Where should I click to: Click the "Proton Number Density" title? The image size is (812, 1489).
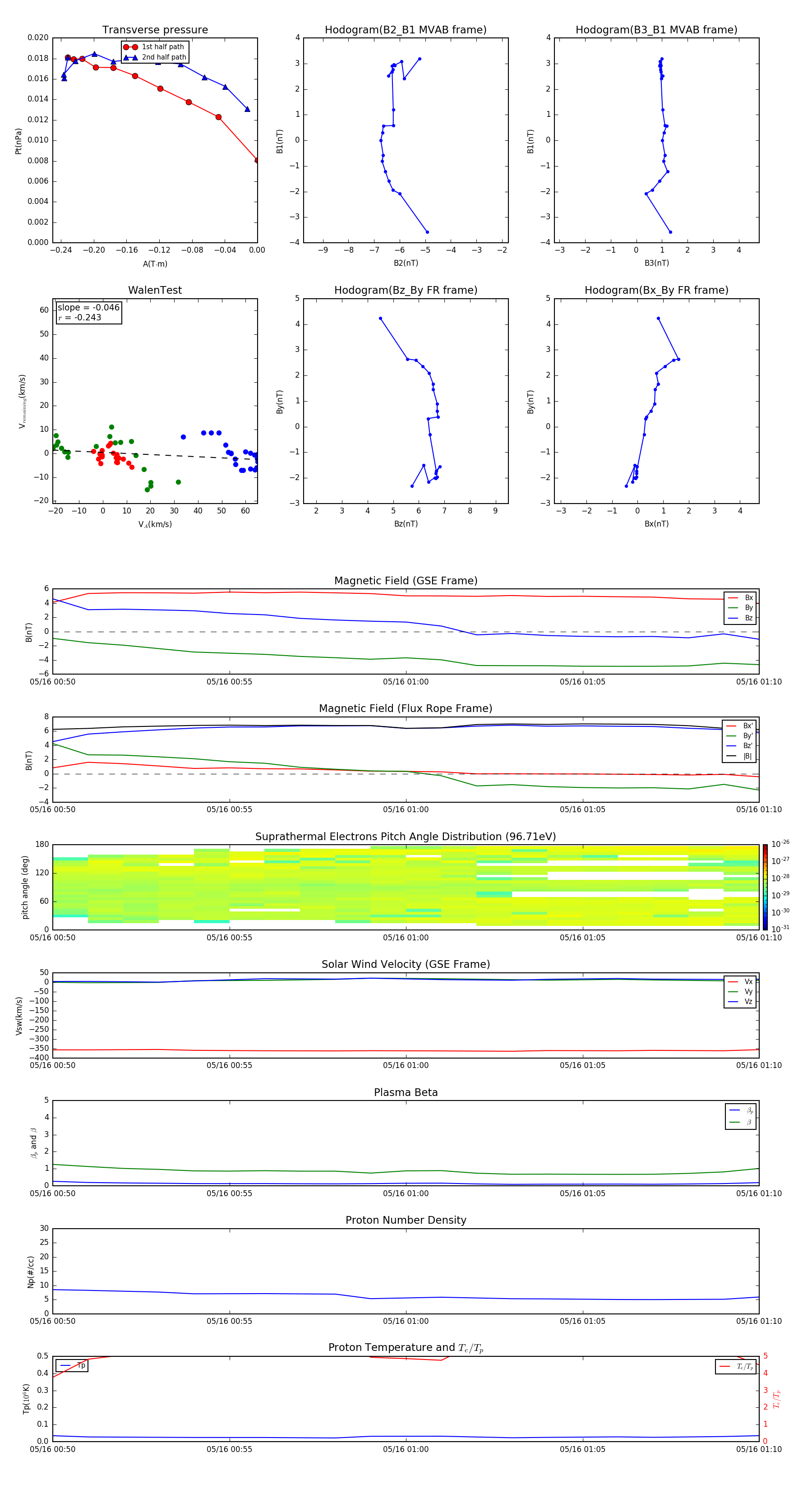click(406, 1220)
